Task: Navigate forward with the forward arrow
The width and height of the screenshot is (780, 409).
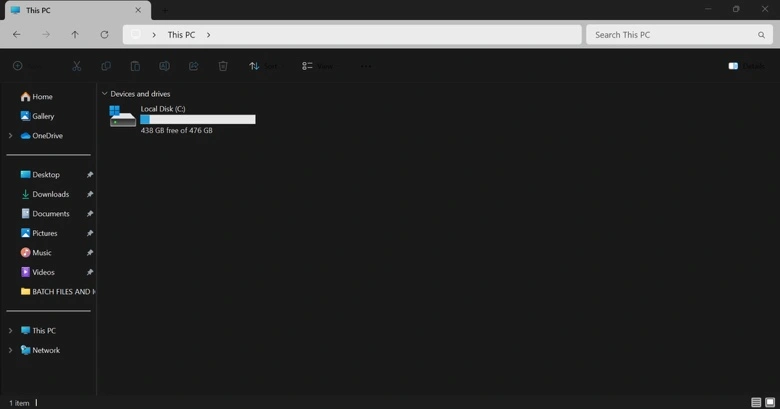Action: point(46,34)
